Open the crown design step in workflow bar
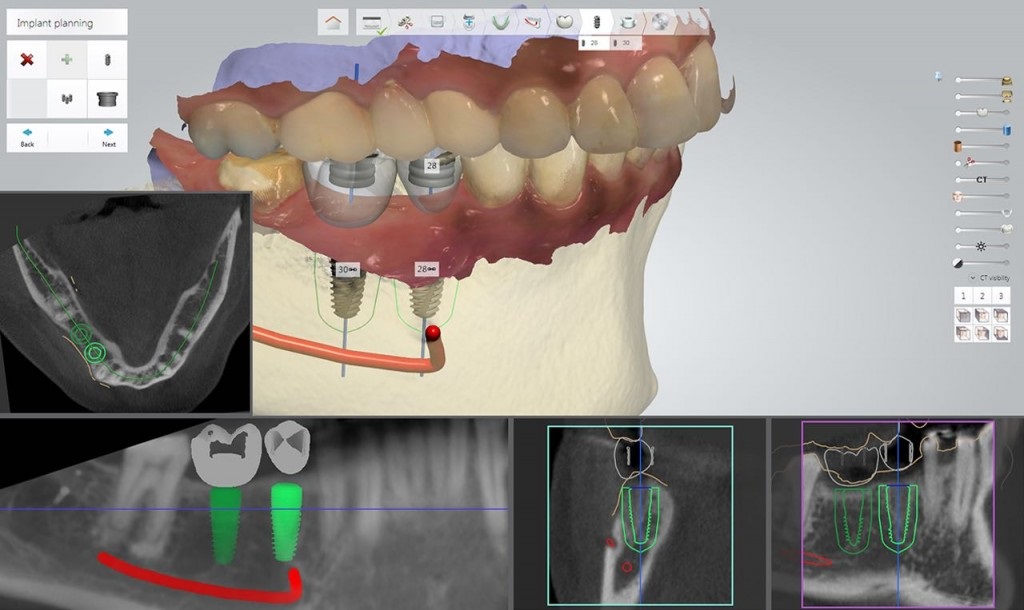This screenshot has width=1024, height=610. point(564,22)
